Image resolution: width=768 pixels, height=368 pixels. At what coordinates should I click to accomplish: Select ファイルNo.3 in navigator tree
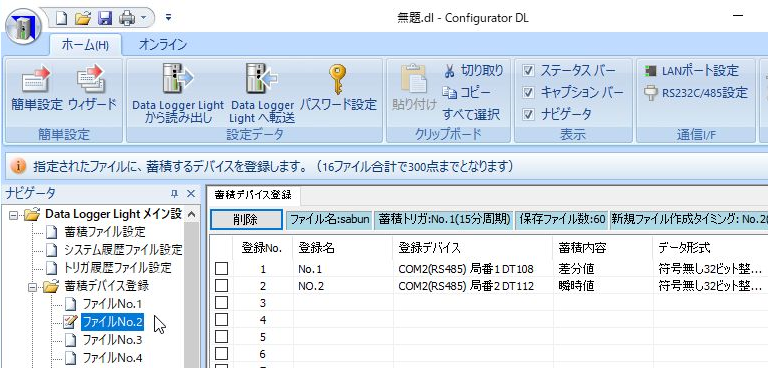(x=112, y=340)
